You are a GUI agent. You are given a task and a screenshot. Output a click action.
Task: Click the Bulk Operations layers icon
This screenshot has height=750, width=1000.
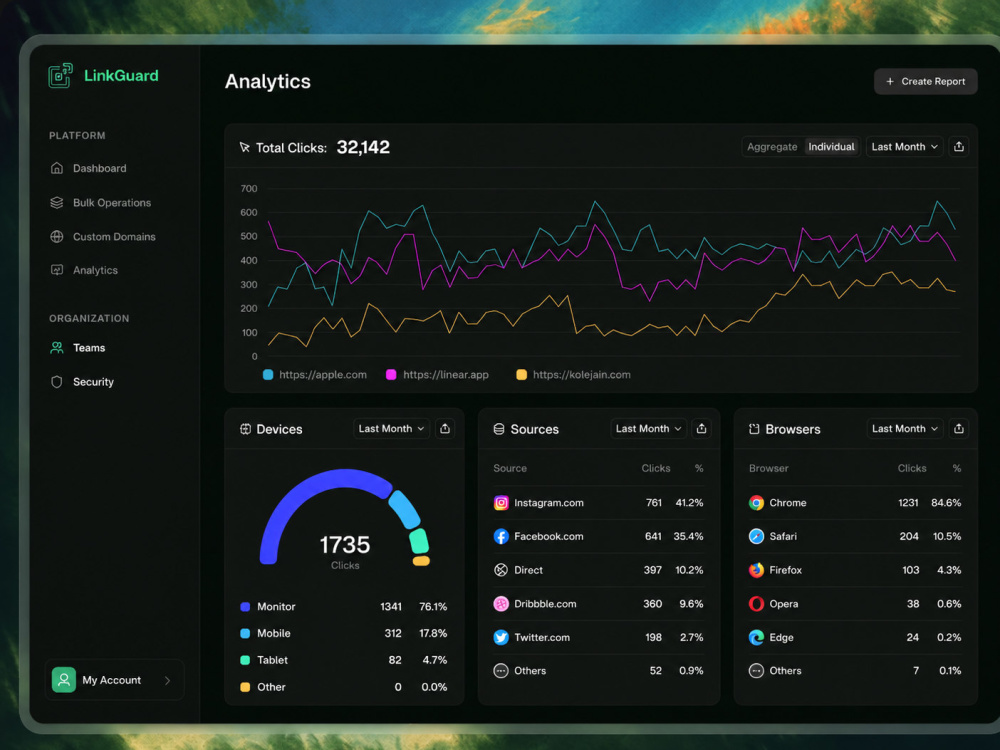(x=57, y=203)
